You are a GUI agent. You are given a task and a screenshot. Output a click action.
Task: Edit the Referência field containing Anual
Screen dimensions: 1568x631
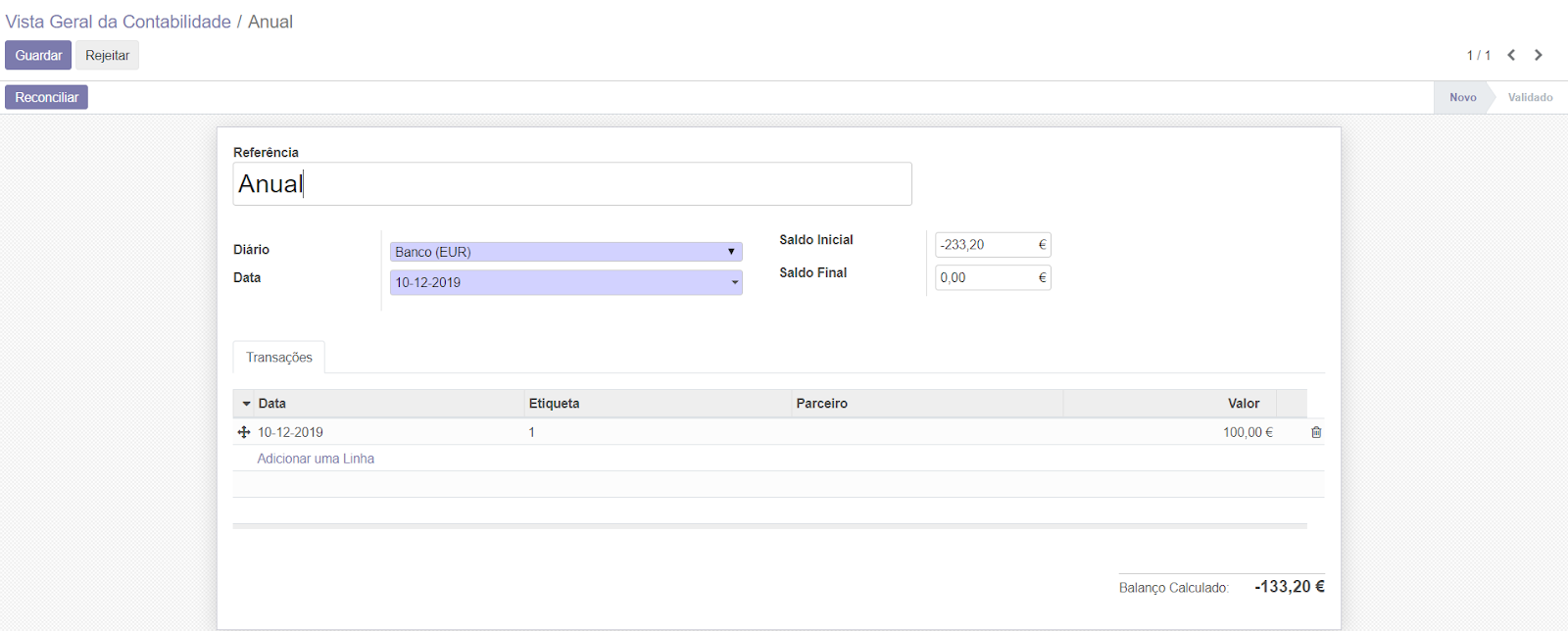coord(571,184)
